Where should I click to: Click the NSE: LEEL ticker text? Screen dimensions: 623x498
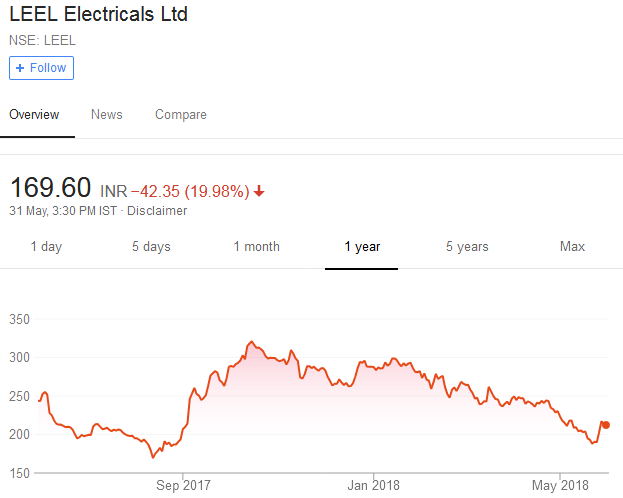tap(42, 40)
